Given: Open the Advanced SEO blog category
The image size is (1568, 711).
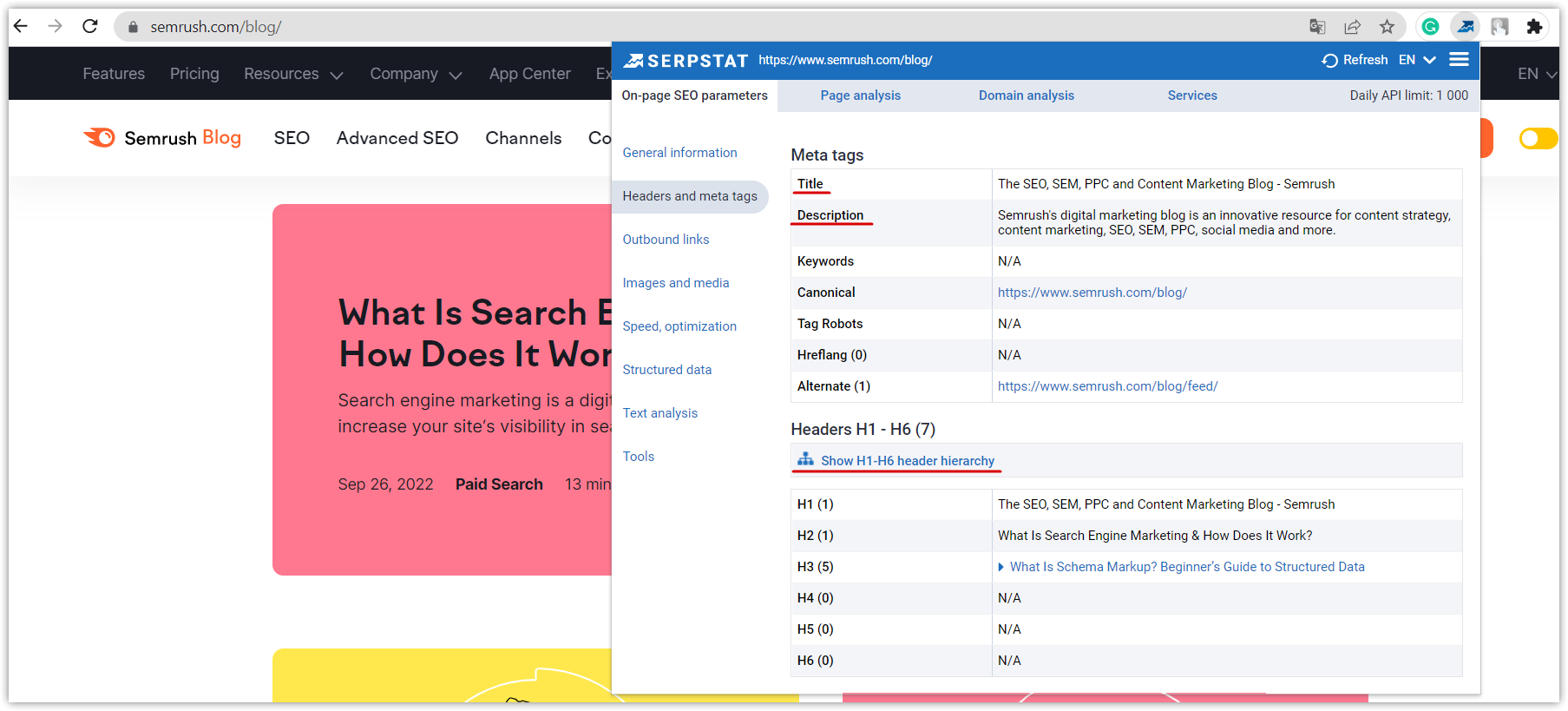Looking at the screenshot, I should point(397,138).
